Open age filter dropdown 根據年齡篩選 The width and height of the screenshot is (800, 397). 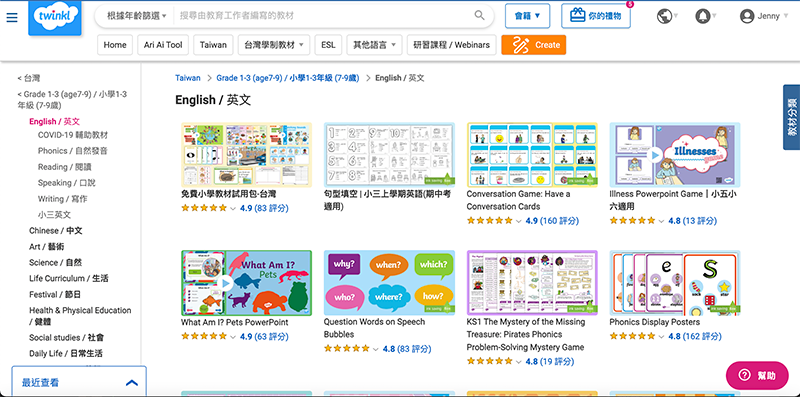coord(136,16)
